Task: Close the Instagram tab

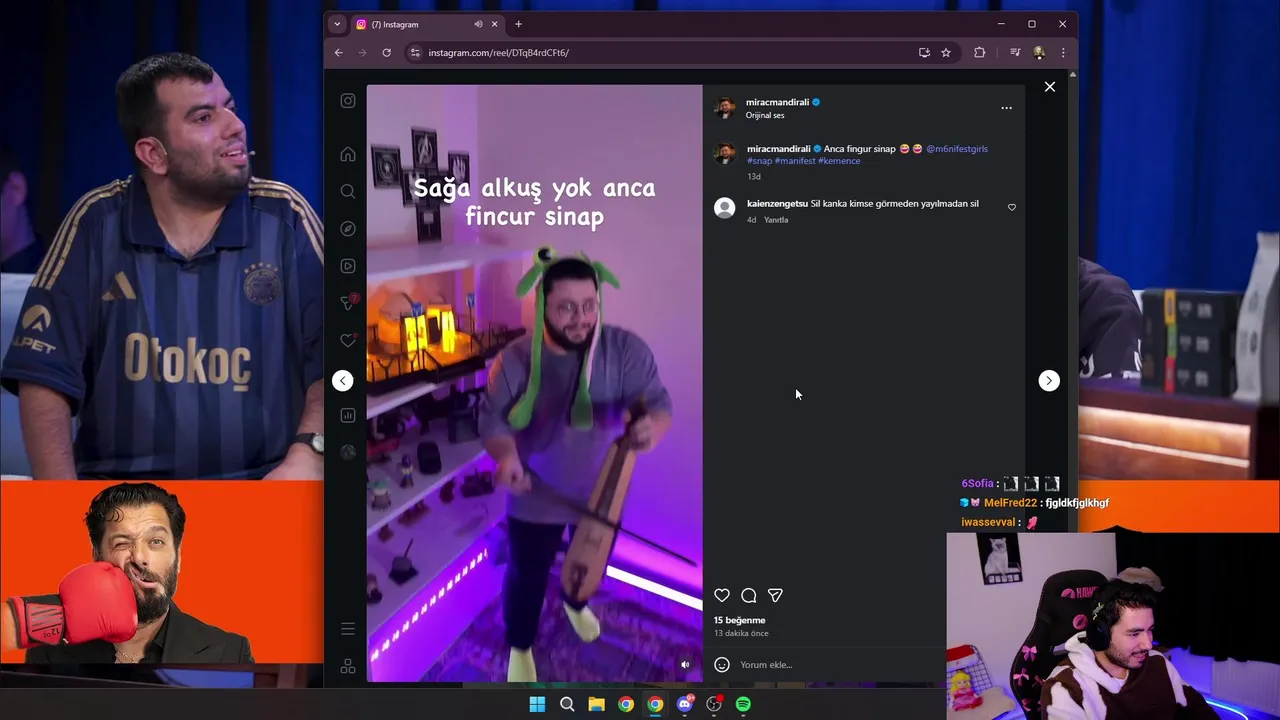Action: (x=494, y=24)
